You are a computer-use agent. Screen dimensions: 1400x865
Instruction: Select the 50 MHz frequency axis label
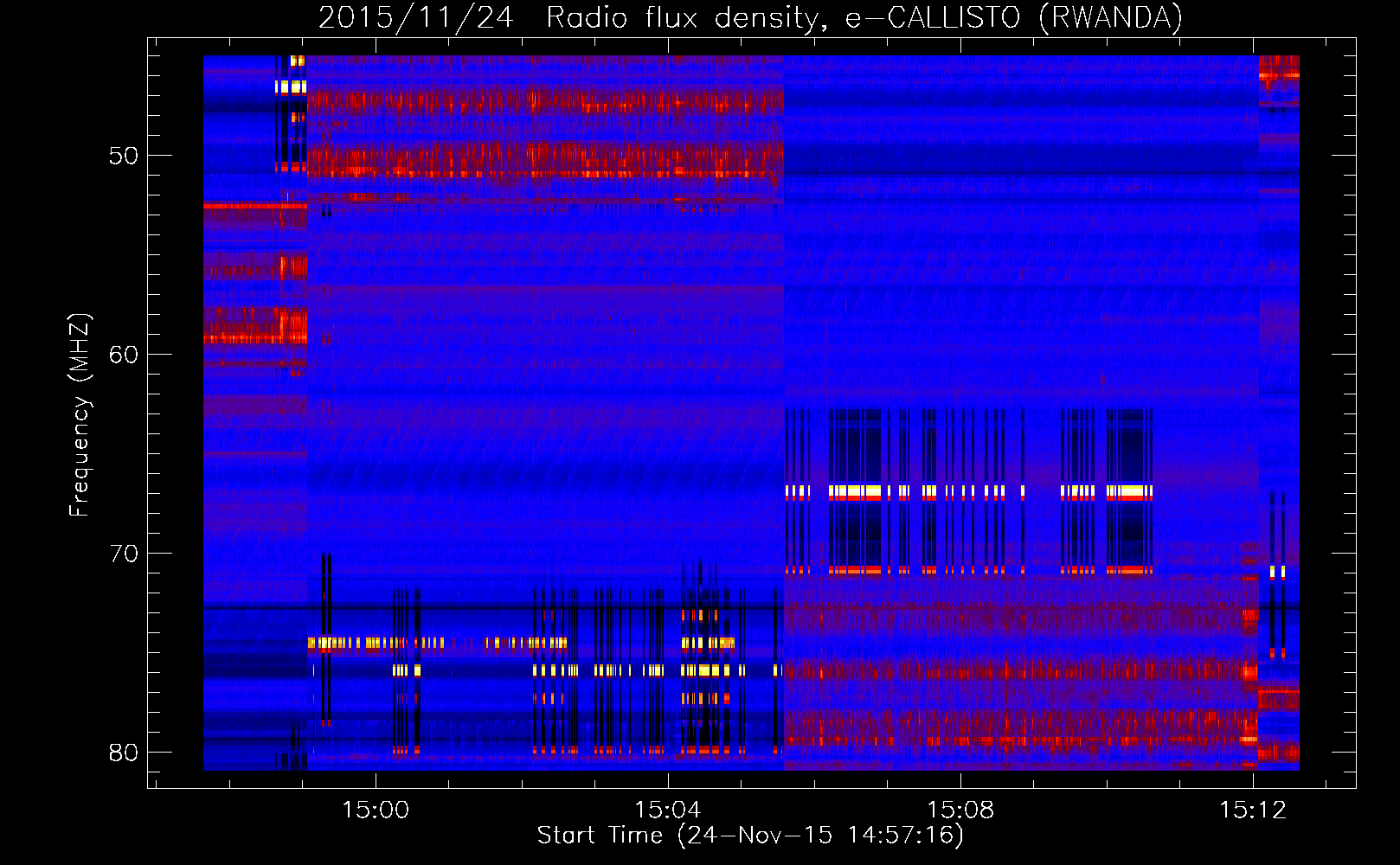click(x=124, y=156)
